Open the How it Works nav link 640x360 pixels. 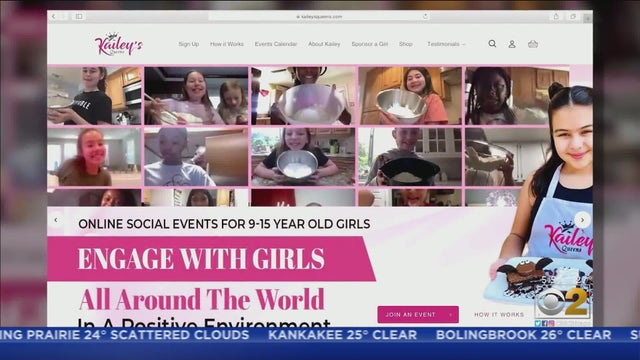(x=227, y=44)
